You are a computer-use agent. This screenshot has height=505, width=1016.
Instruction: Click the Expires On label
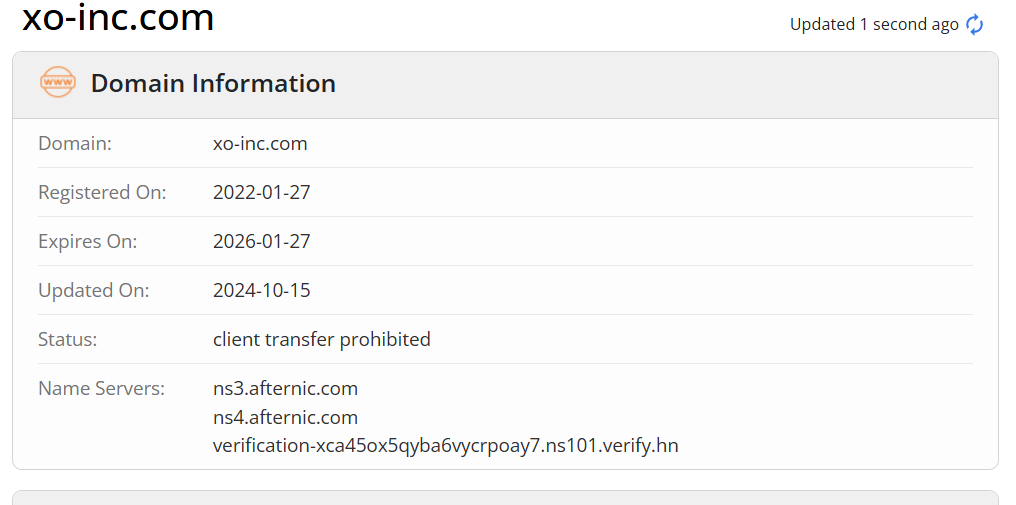click(x=87, y=241)
